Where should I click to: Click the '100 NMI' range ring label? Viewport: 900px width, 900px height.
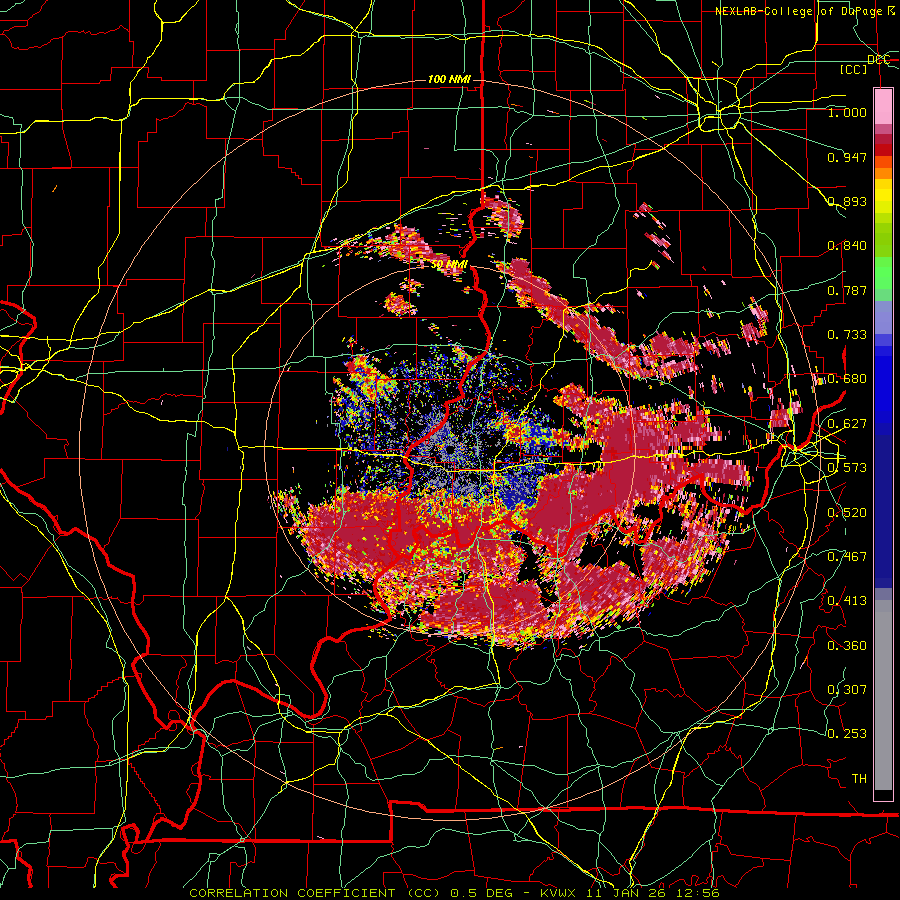[449, 79]
